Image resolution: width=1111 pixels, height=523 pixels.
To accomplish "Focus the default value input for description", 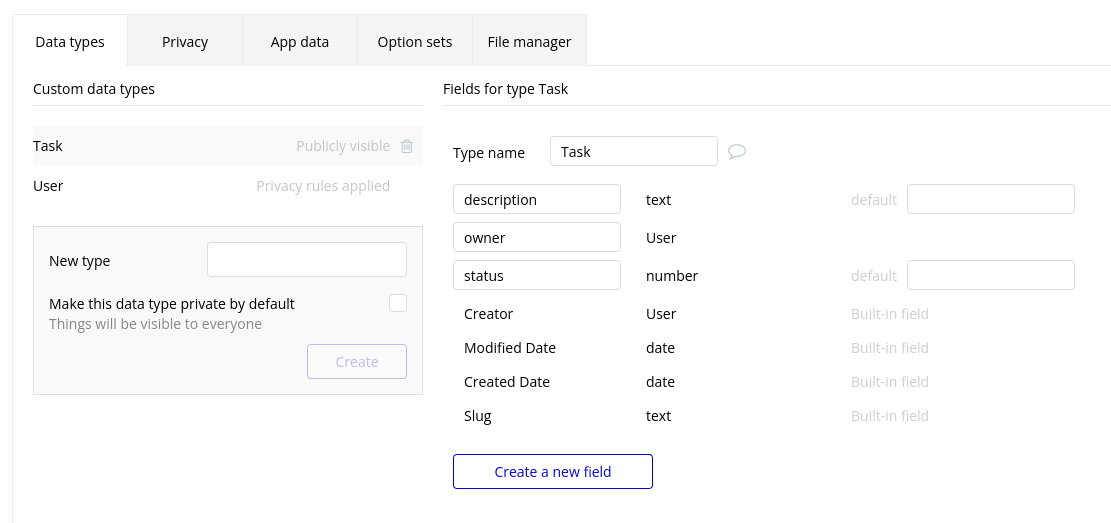I will [x=990, y=199].
